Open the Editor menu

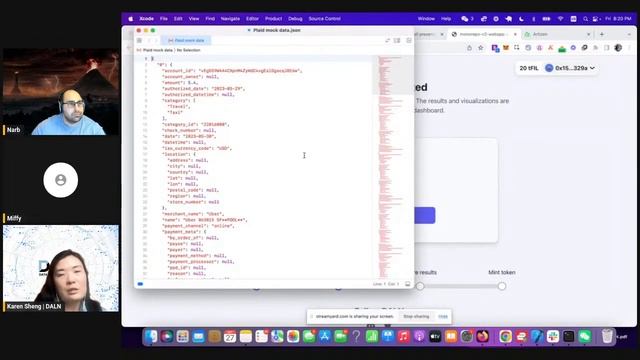(x=252, y=19)
